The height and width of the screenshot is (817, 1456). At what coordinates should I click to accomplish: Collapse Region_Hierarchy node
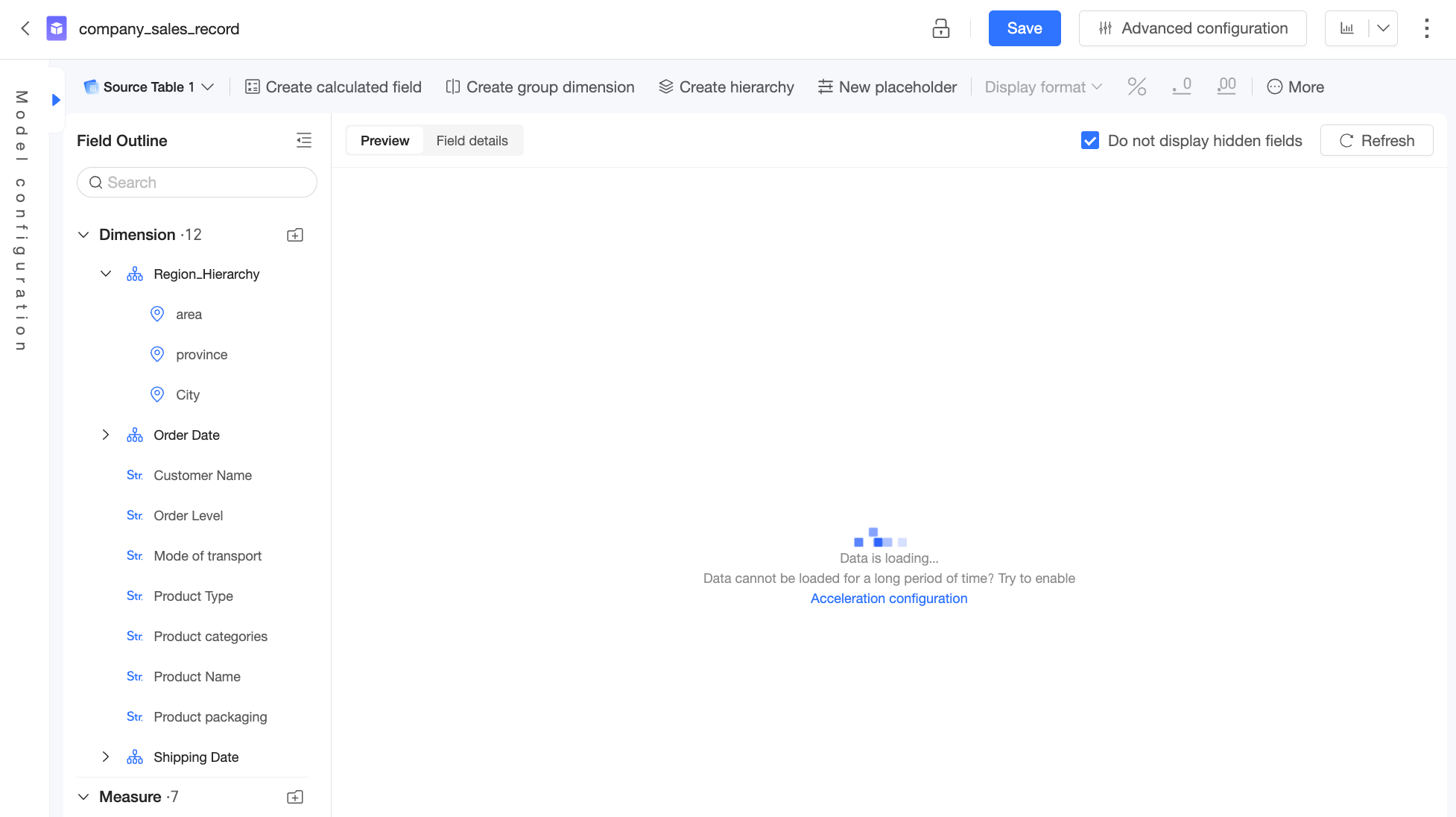(106, 274)
